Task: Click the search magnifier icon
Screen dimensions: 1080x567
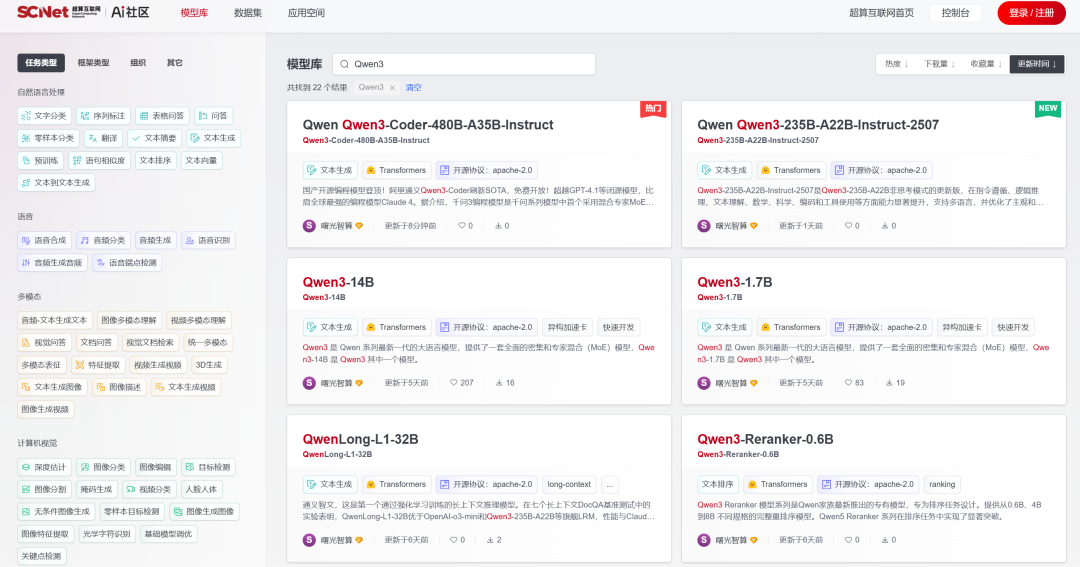Action: click(x=344, y=64)
